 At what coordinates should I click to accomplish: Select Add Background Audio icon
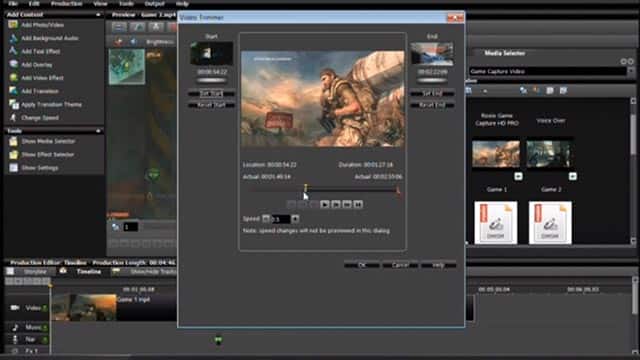pyautogui.click(x=13, y=38)
